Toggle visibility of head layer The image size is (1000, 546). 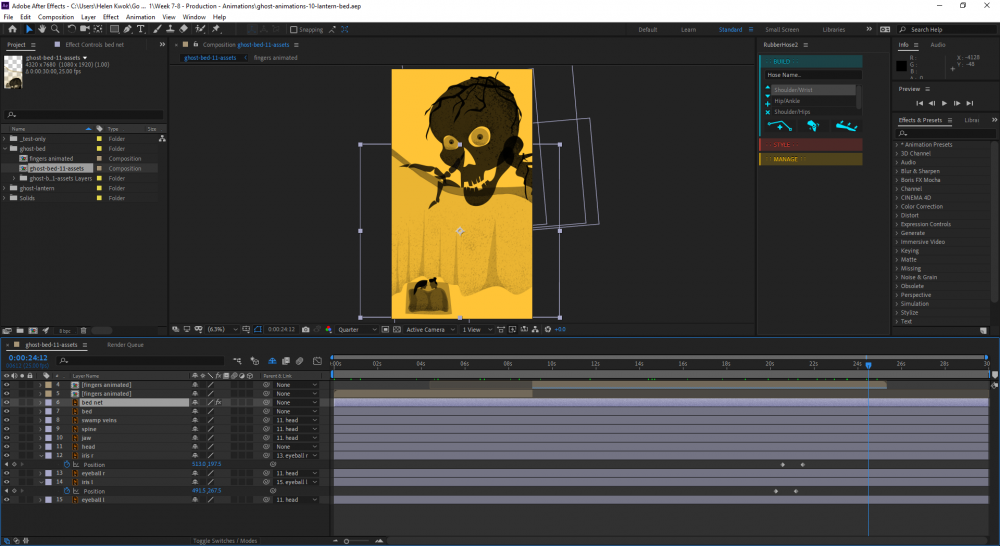(x=6, y=446)
